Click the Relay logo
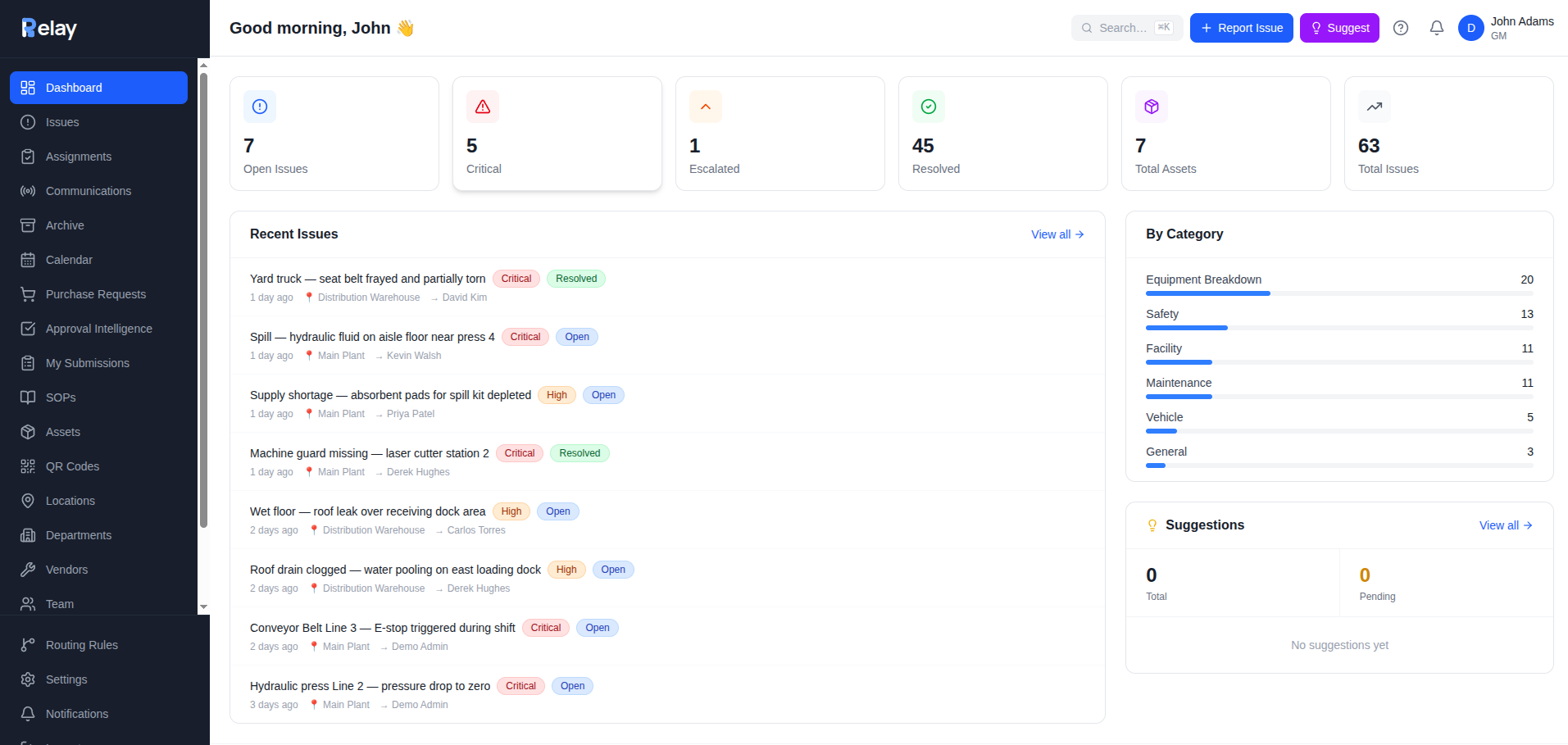The image size is (1568, 745). (49, 29)
